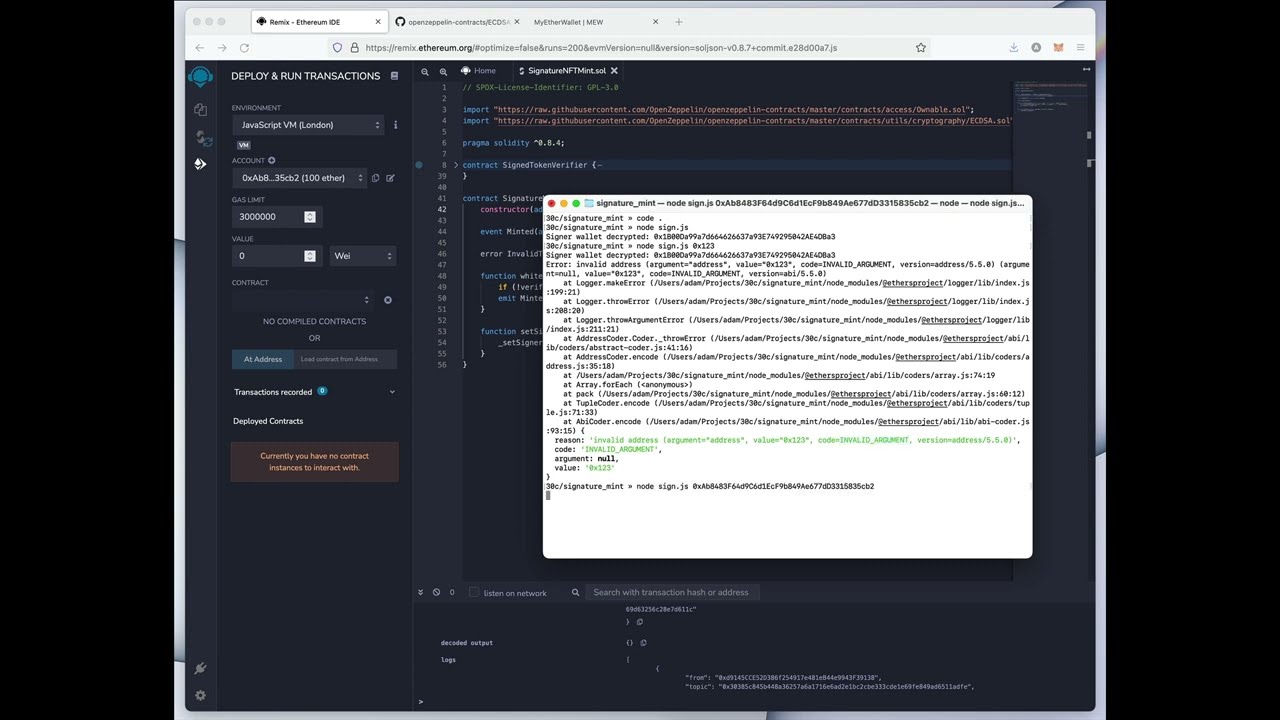
Task: Click the Value amount field
Action: (277, 256)
